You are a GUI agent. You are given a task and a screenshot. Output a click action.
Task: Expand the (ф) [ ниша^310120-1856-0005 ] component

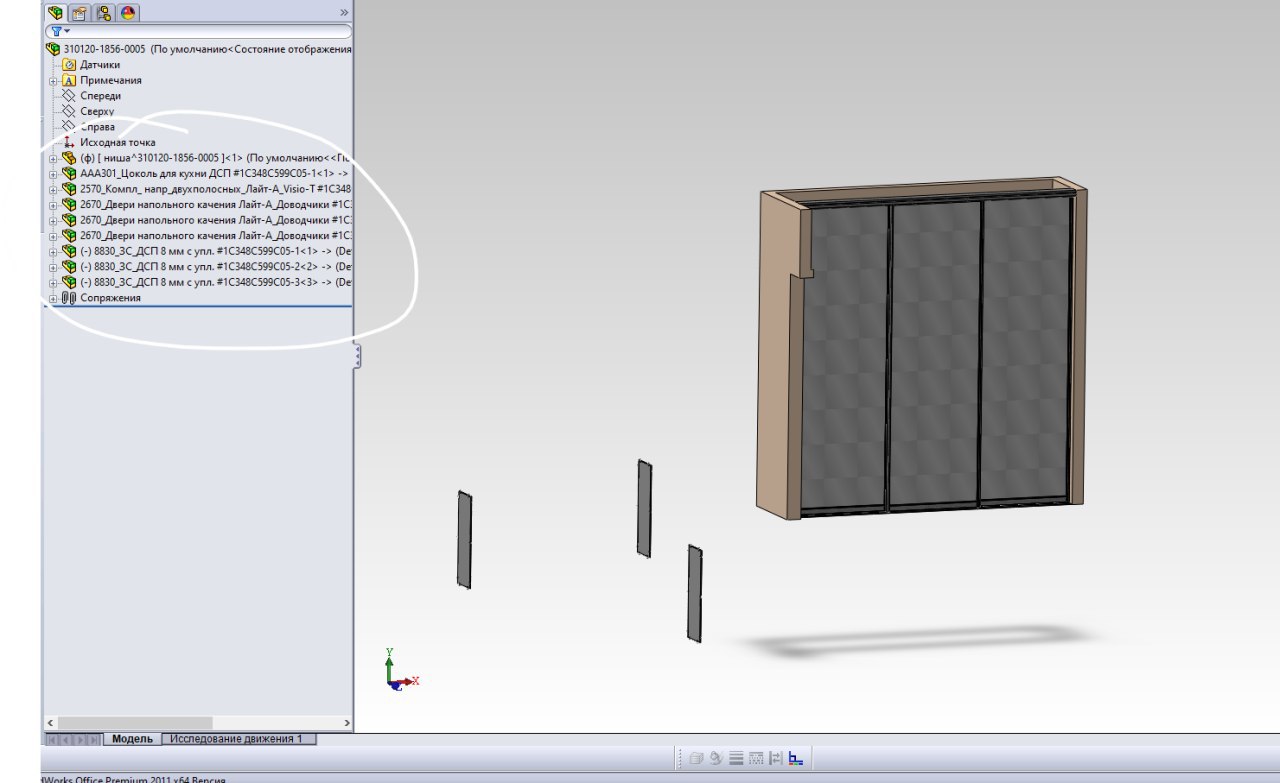tap(52, 158)
